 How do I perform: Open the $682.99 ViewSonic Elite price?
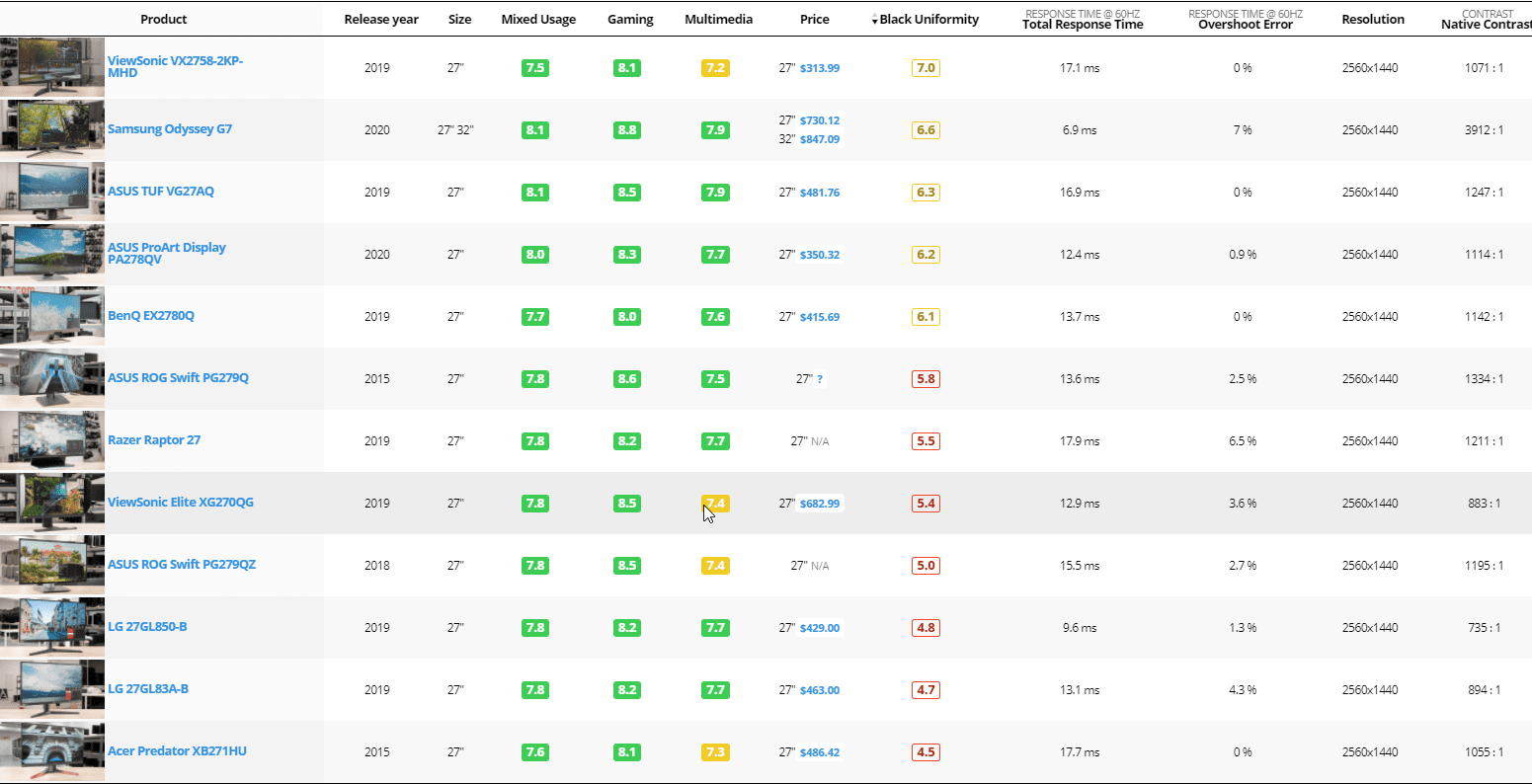coord(820,504)
